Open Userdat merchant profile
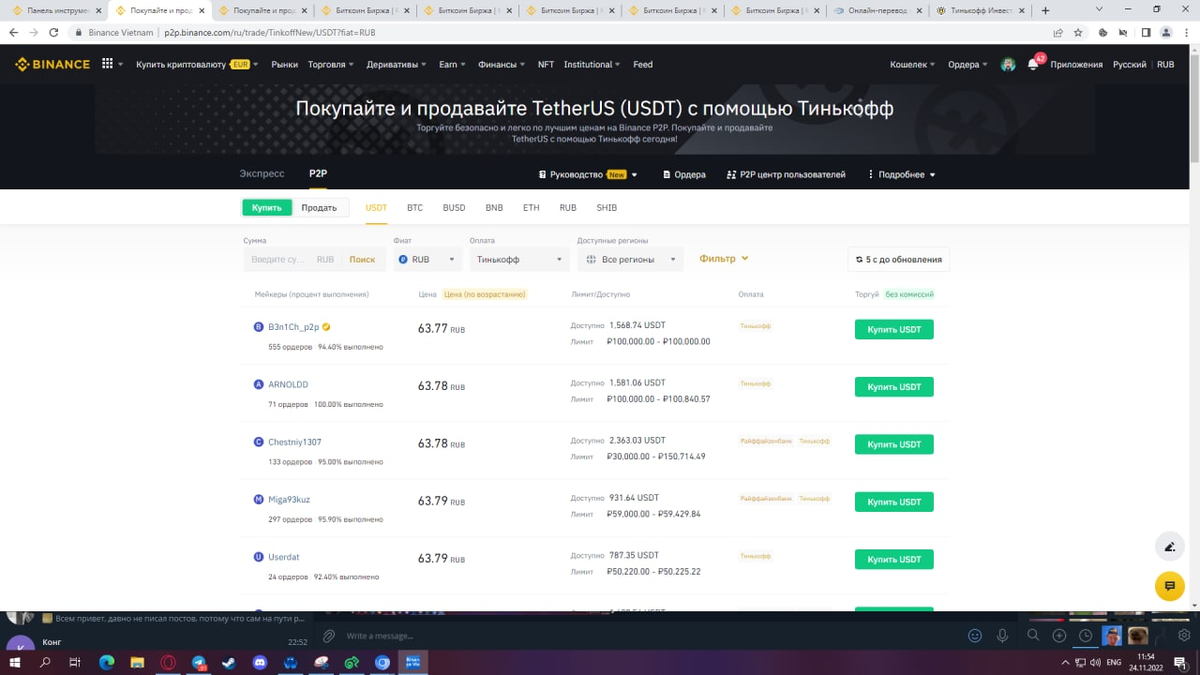 coord(283,557)
